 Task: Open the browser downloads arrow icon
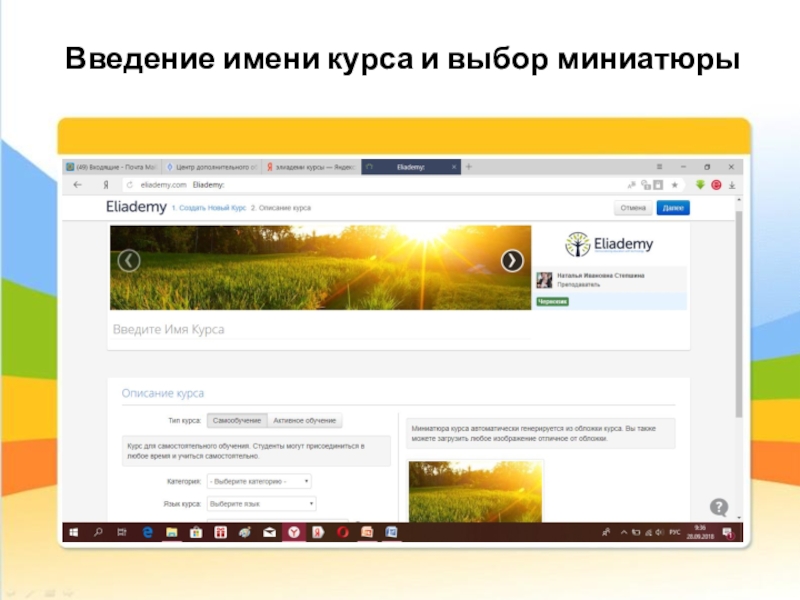pos(732,185)
